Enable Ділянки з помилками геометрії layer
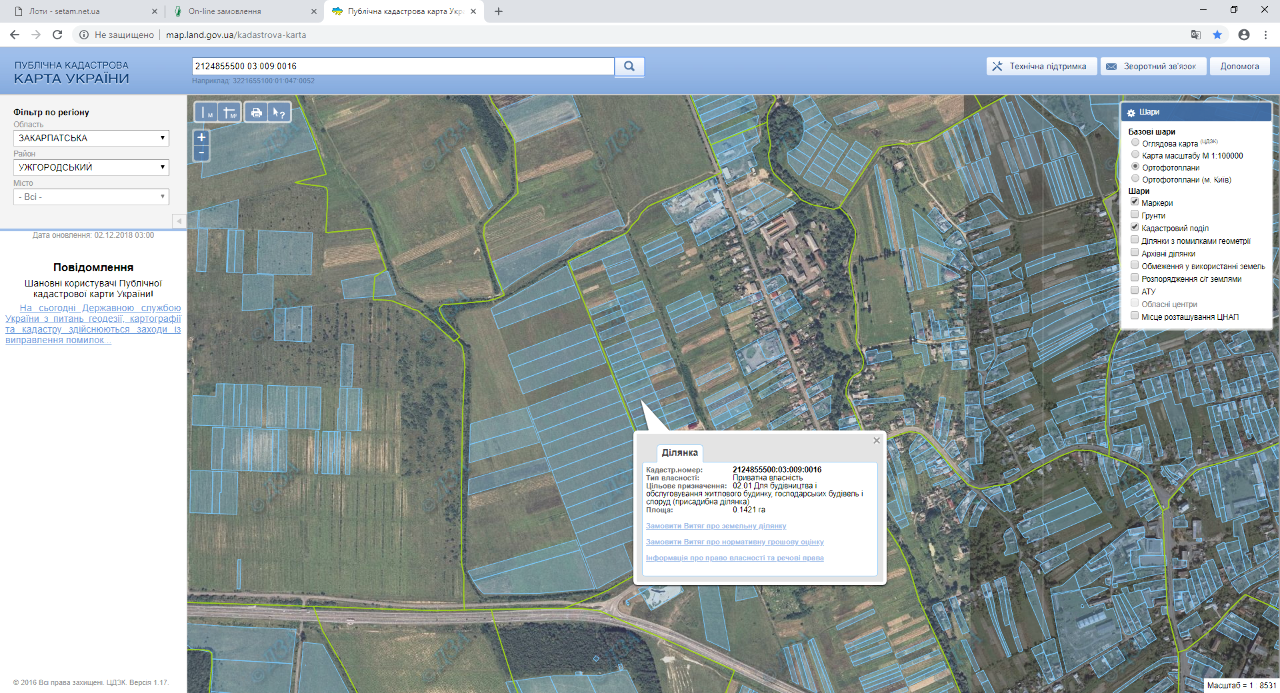This screenshot has height=693, width=1280. click(1134, 240)
